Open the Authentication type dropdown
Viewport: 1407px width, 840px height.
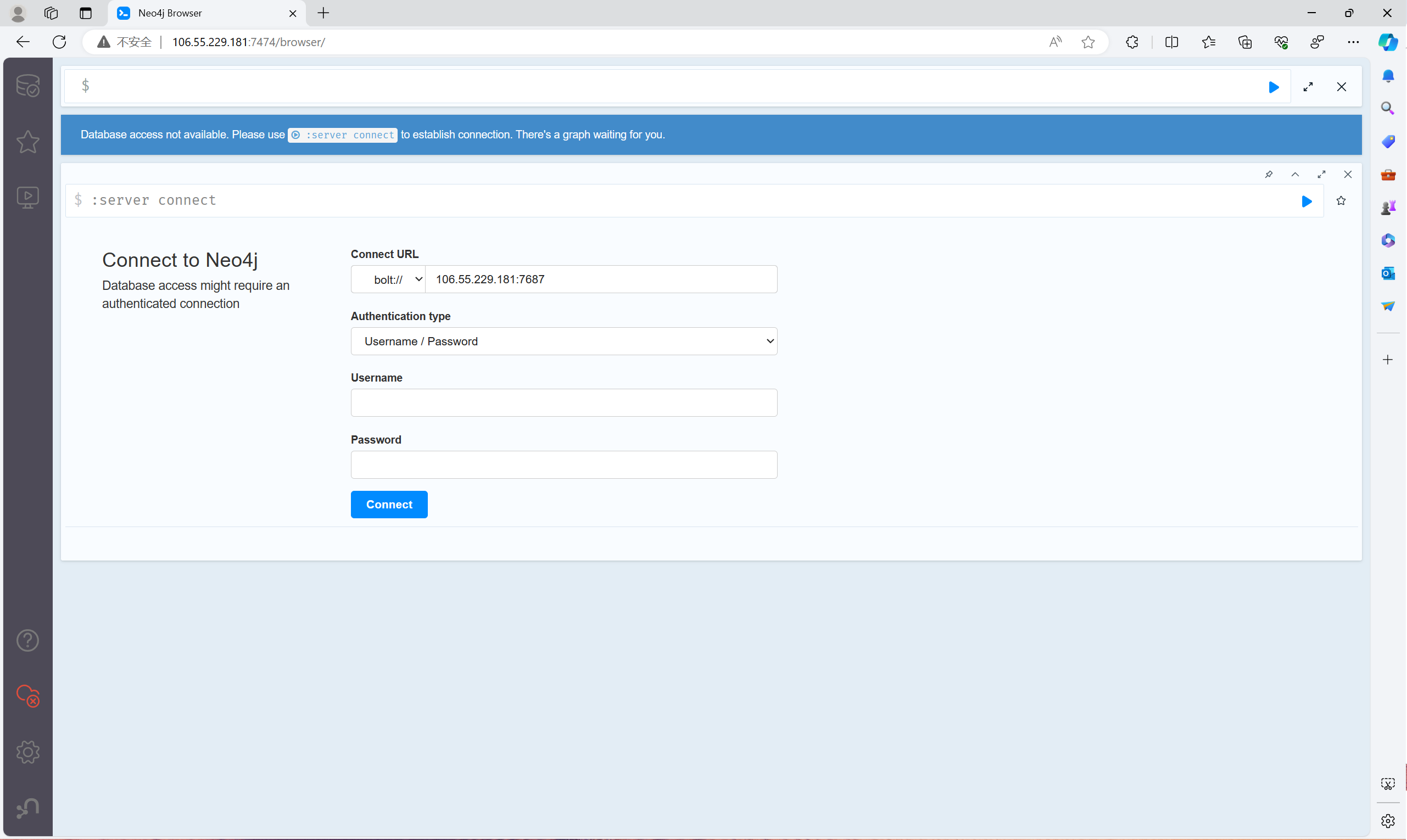click(564, 341)
